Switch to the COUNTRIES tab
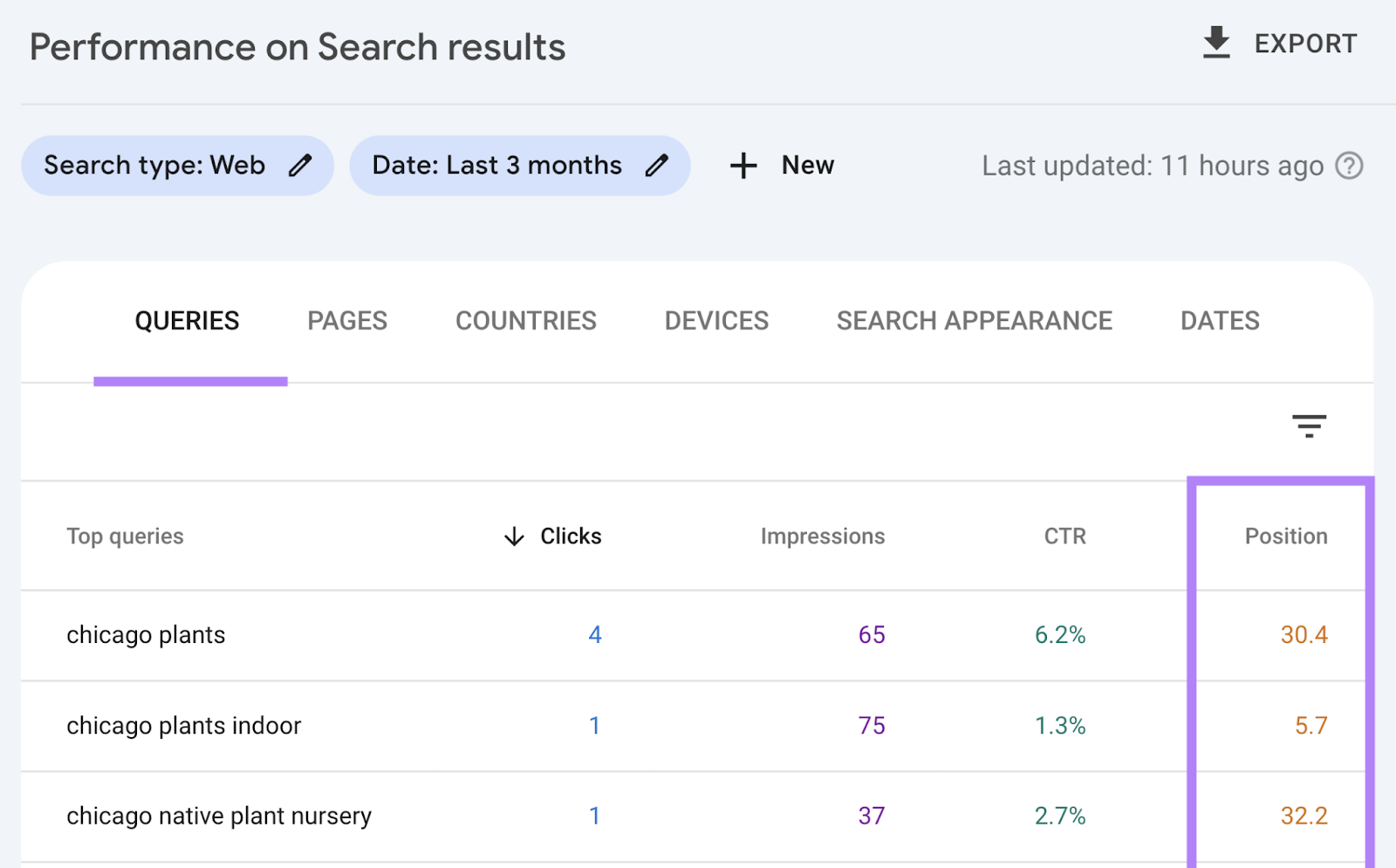Viewport: 1396px width, 868px height. [x=525, y=320]
